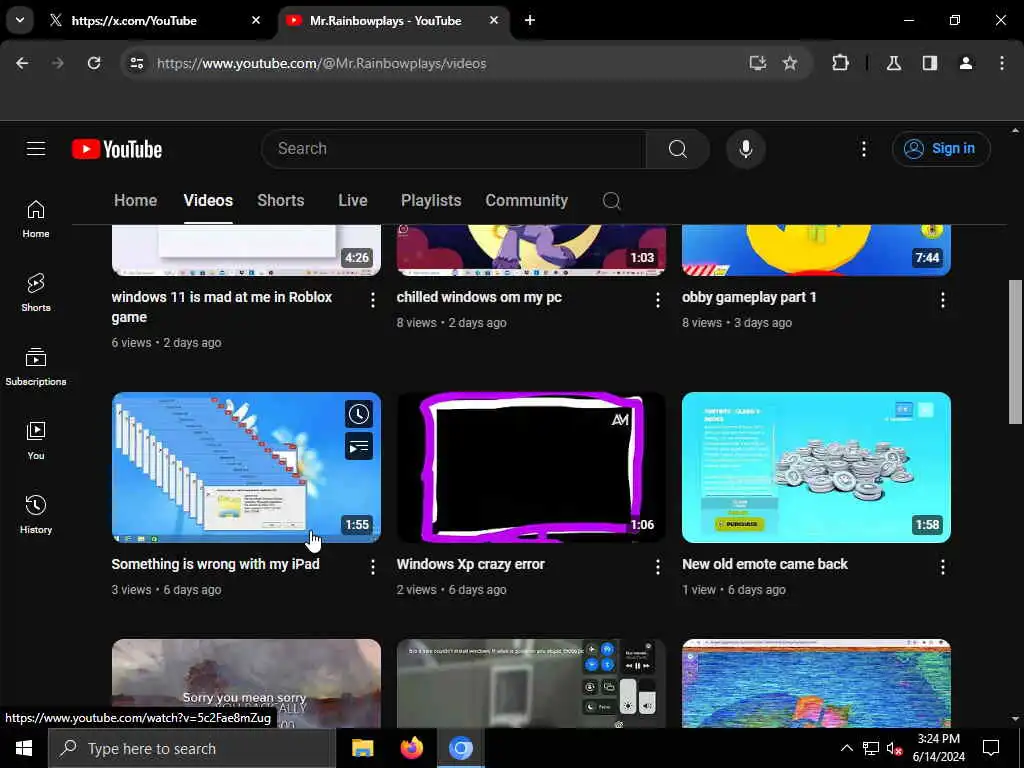Play the Windows Xp crazy error thumbnail
1024x768 pixels.
coord(531,467)
